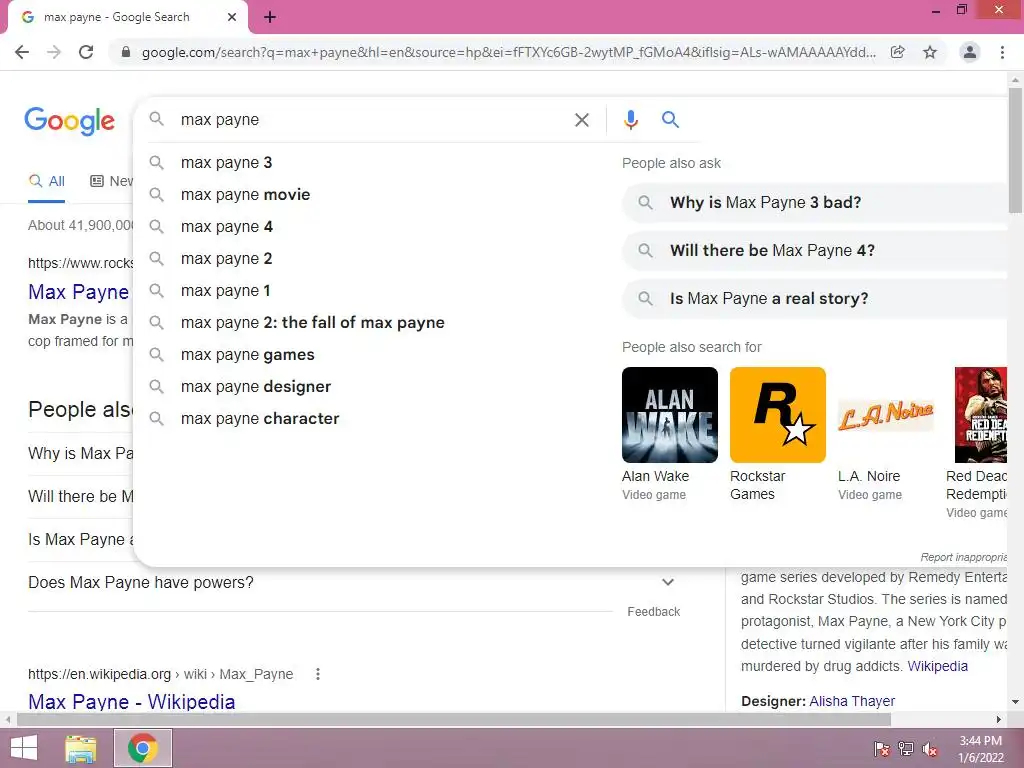Go back using the browser back arrow

click(22, 52)
